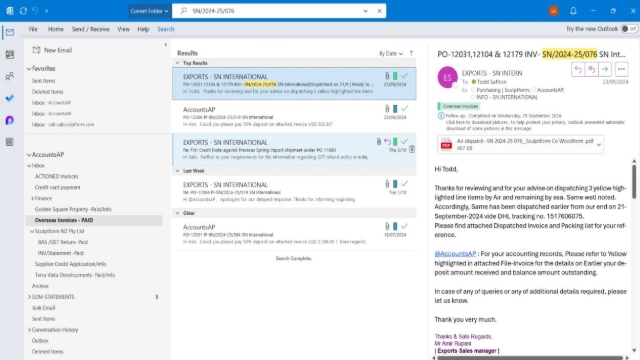This screenshot has width=640, height=360.
Task: Open the Help tab
Action: tap(143, 29)
